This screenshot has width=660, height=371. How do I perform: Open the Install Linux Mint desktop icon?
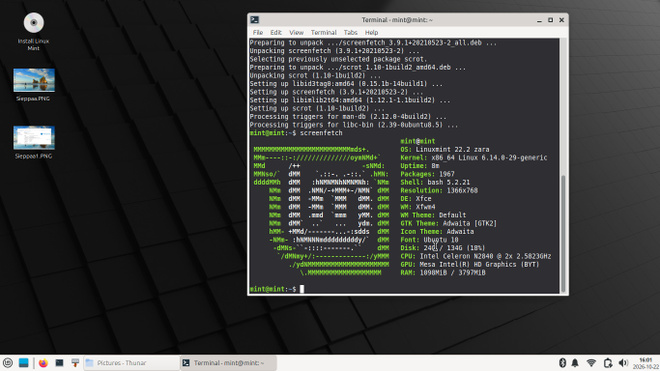33,32
